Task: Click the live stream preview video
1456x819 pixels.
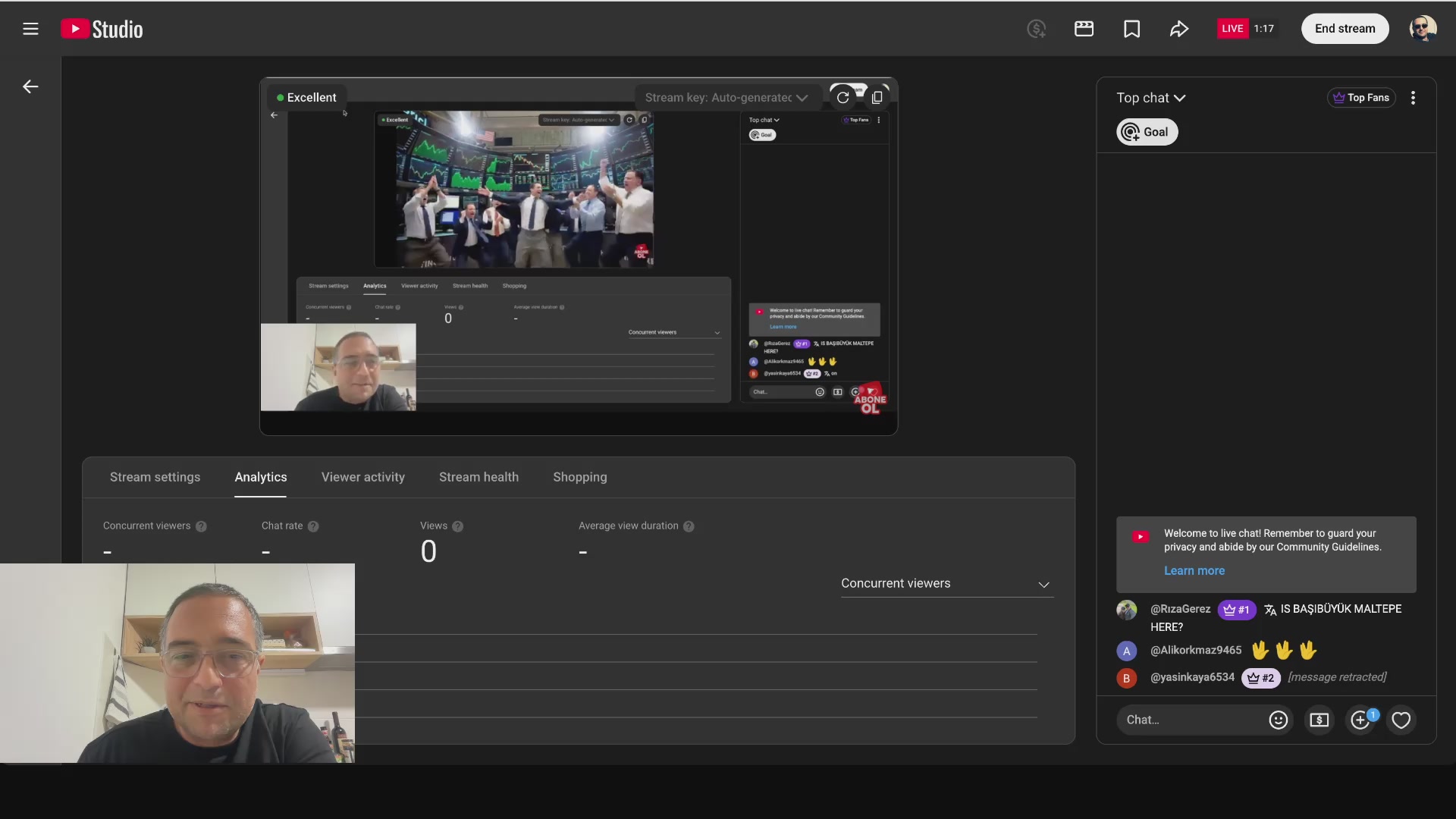Action: (x=579, y=256)
